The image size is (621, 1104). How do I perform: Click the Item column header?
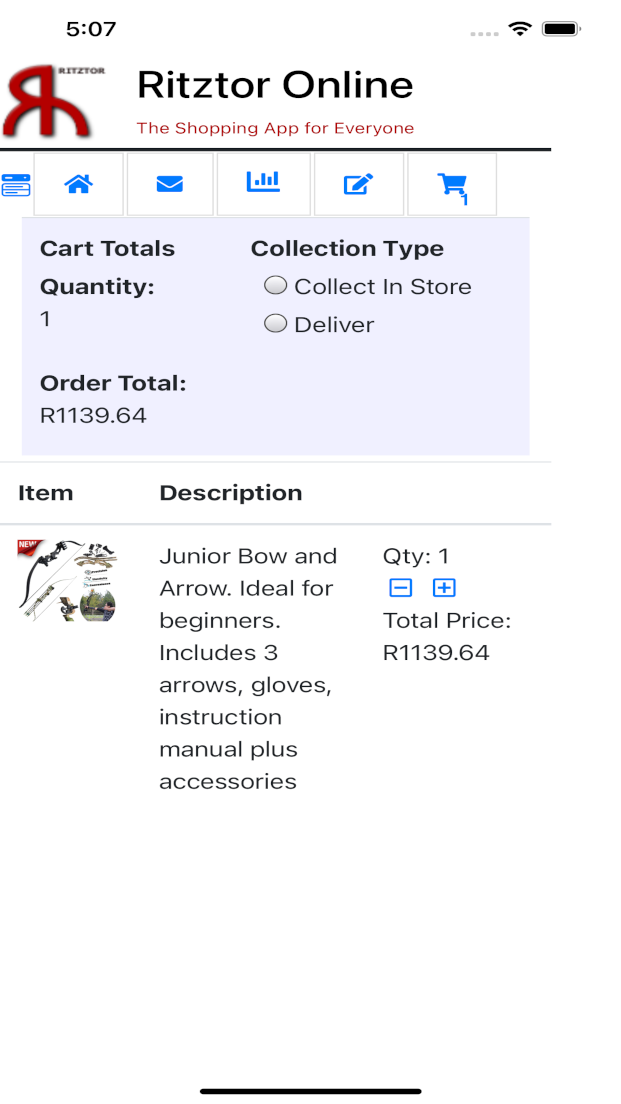pyautogui.click(x=45, y=493)
